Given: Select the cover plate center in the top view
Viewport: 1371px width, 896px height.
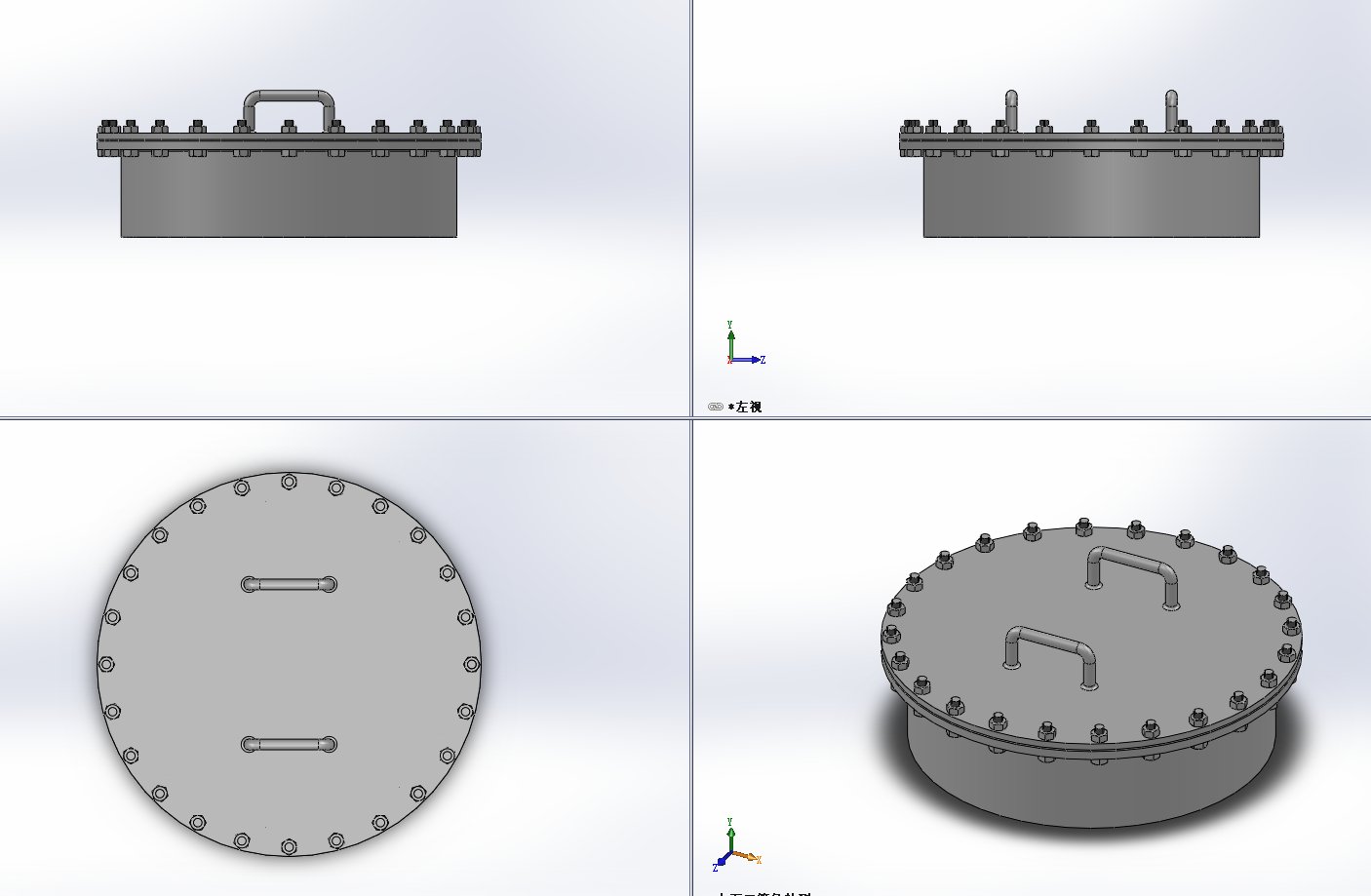Looking at the screenshot, I should tap(289, 664).
